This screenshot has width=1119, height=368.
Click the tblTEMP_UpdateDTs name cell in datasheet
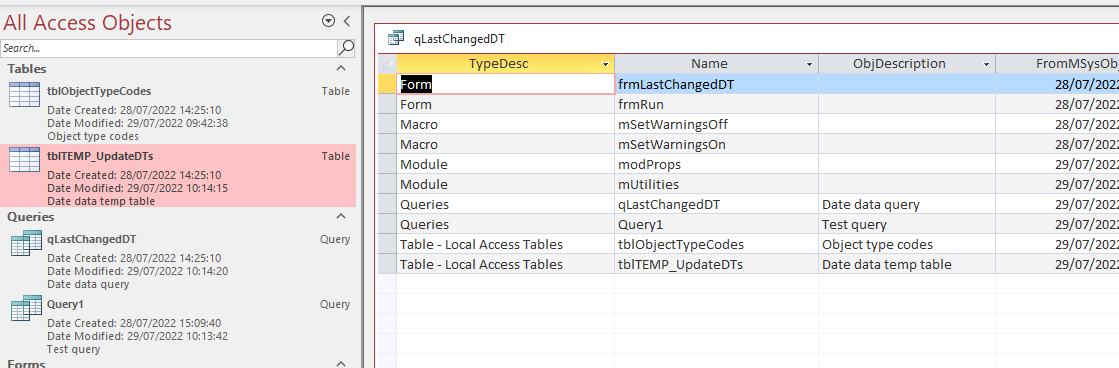coord(716,264)
